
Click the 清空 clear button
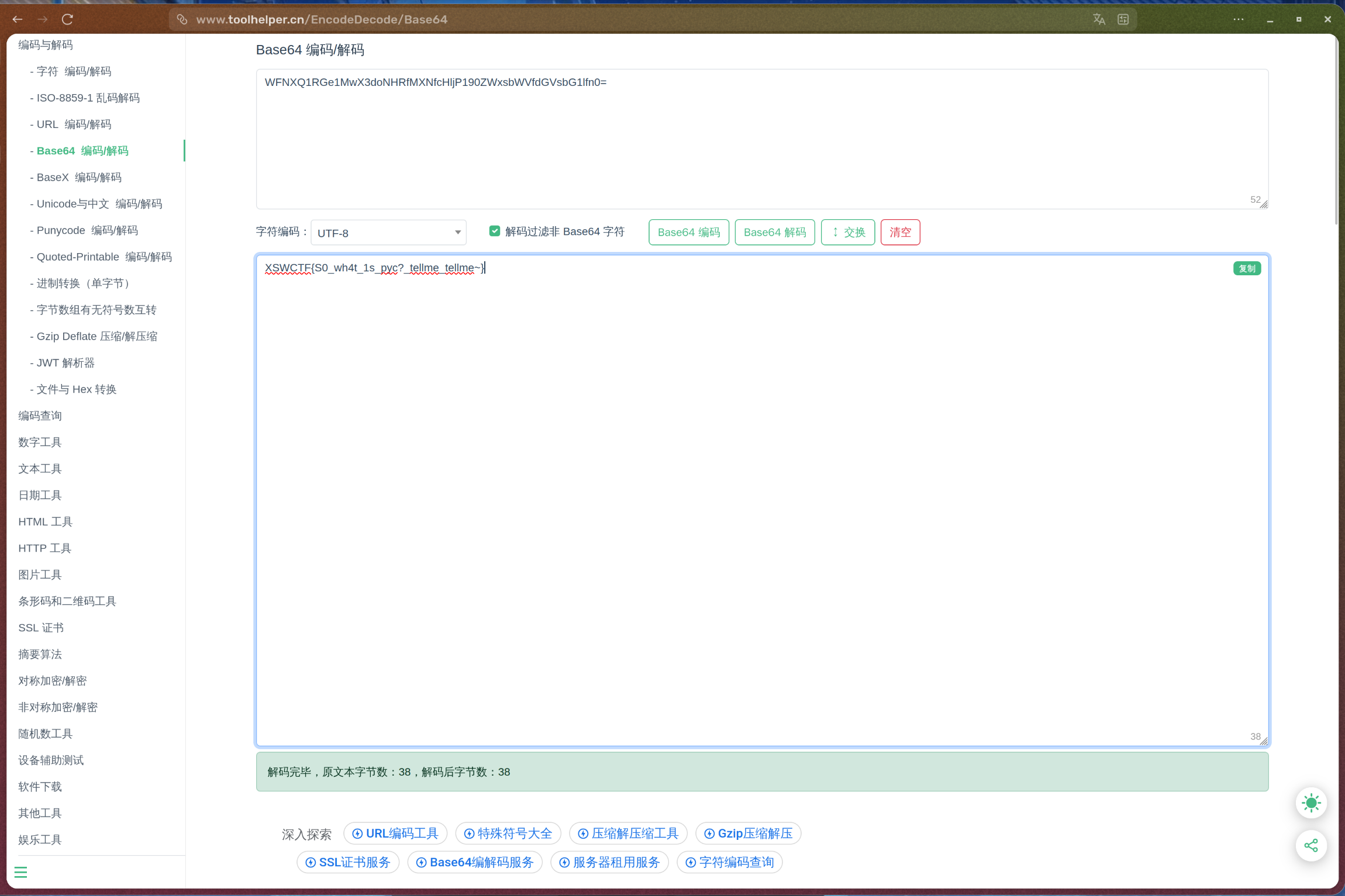(x=900, y=232)
